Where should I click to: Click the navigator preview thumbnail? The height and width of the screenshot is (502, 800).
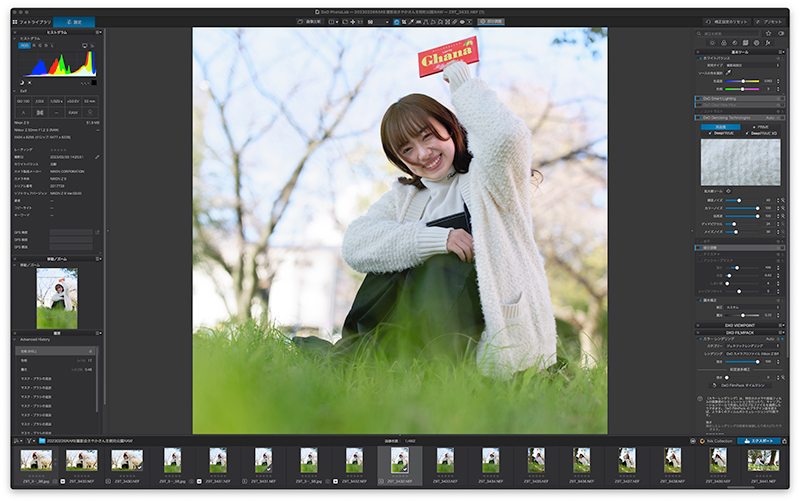57,298
